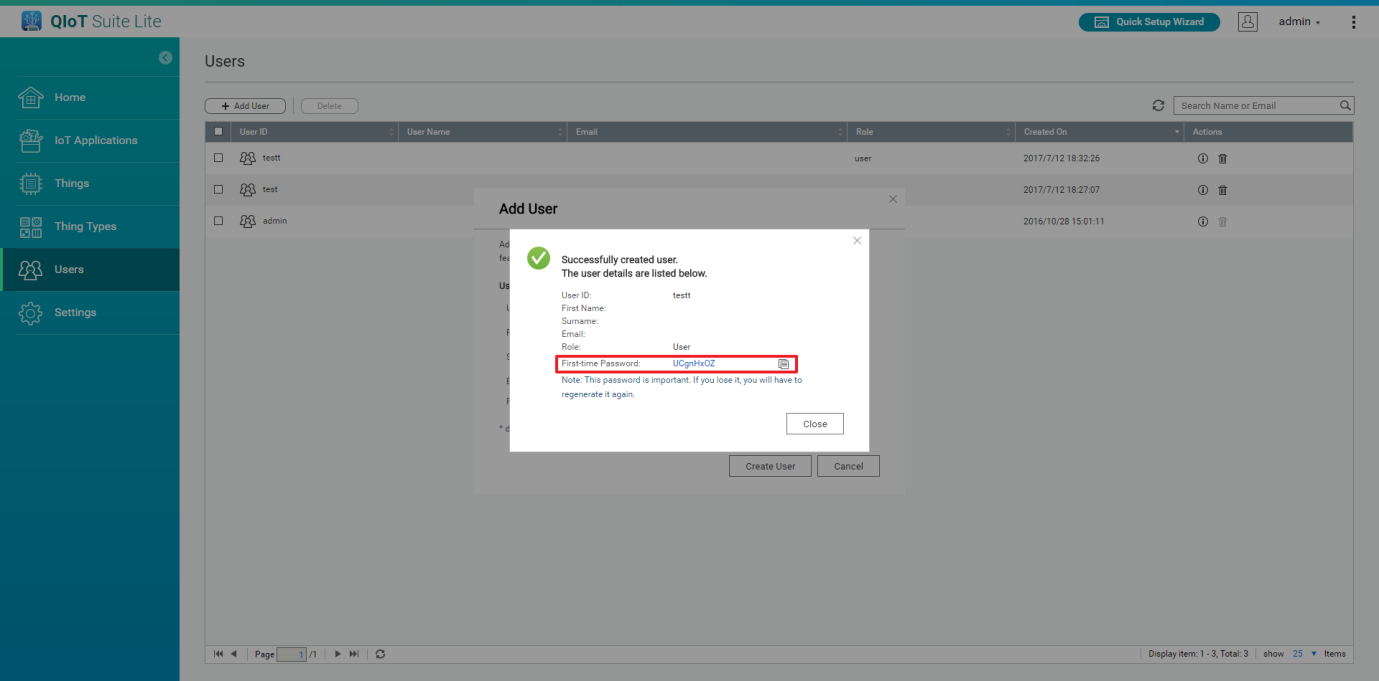Viewport: 1379px width, 681px height.
Task: Navigate to IoT Applications in sidebar
Action: click(95, 141)
